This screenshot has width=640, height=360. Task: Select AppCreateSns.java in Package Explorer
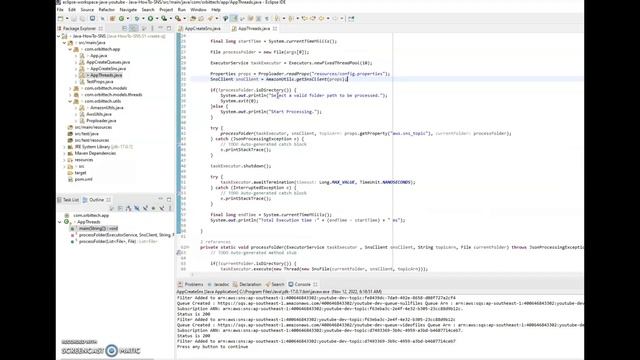tap(108, 69)
